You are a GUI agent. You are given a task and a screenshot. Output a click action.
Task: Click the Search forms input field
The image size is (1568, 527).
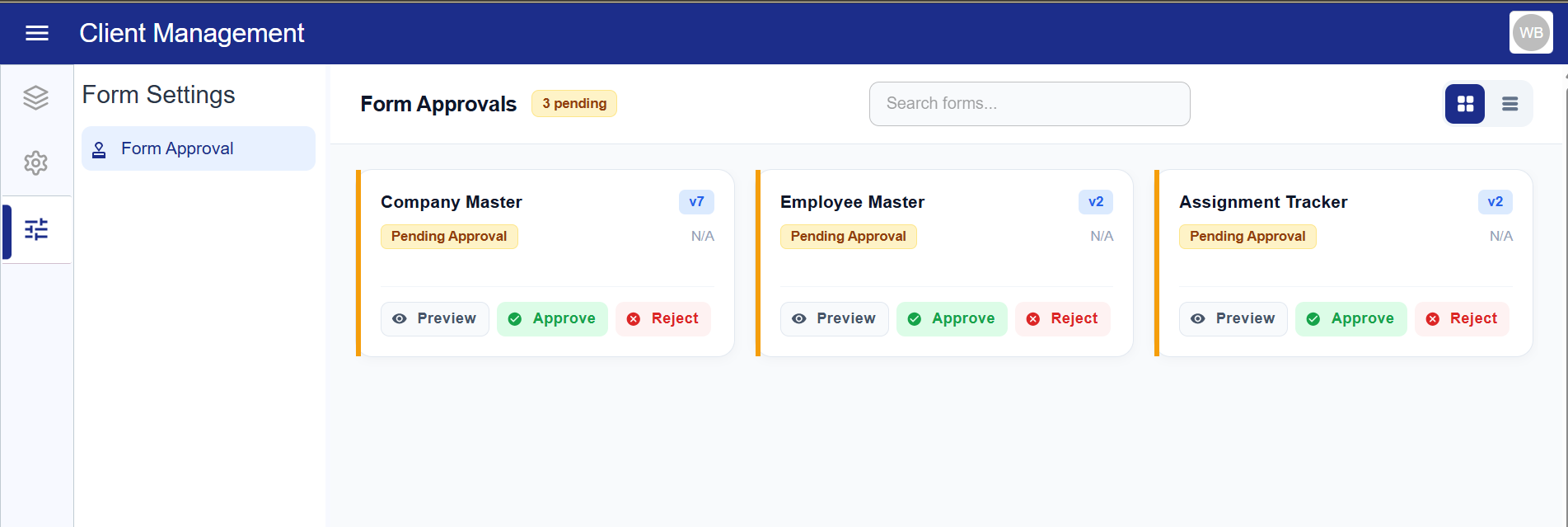point(1029,104)
